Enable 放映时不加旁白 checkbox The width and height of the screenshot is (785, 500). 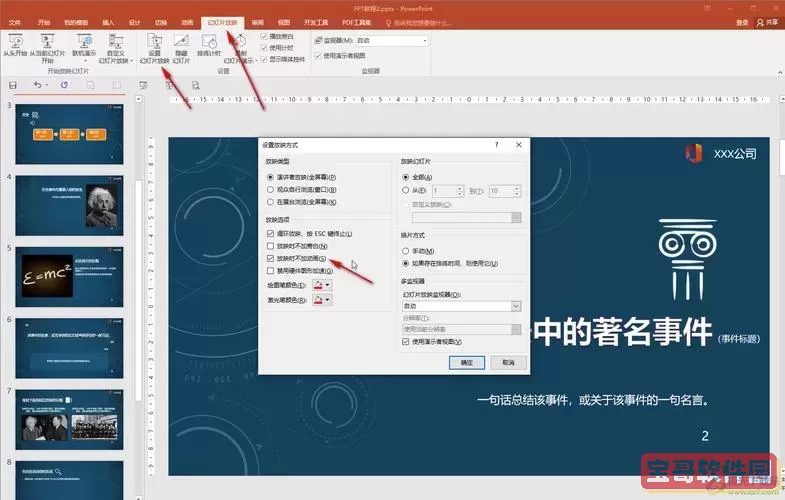pos(271,246)
